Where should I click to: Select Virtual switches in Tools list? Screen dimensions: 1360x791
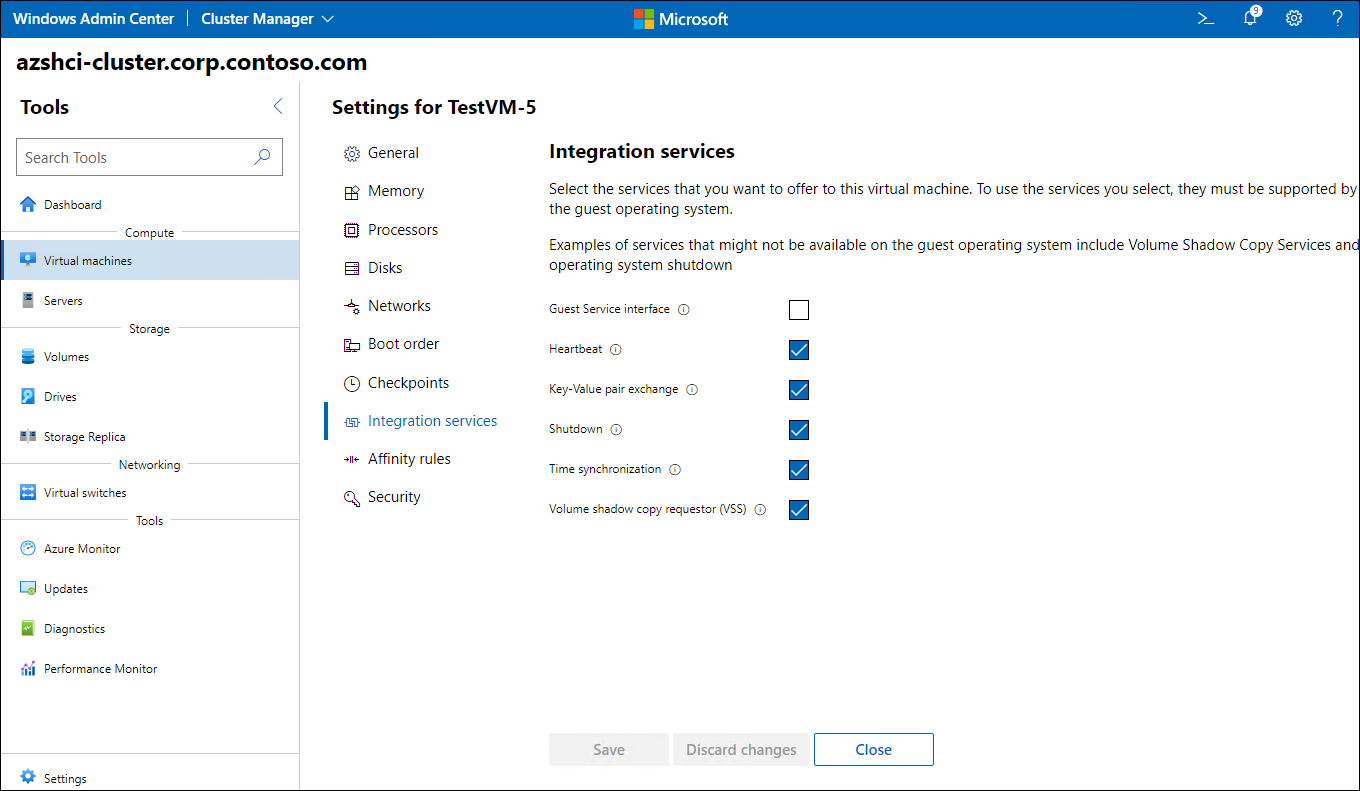[150, 493]
